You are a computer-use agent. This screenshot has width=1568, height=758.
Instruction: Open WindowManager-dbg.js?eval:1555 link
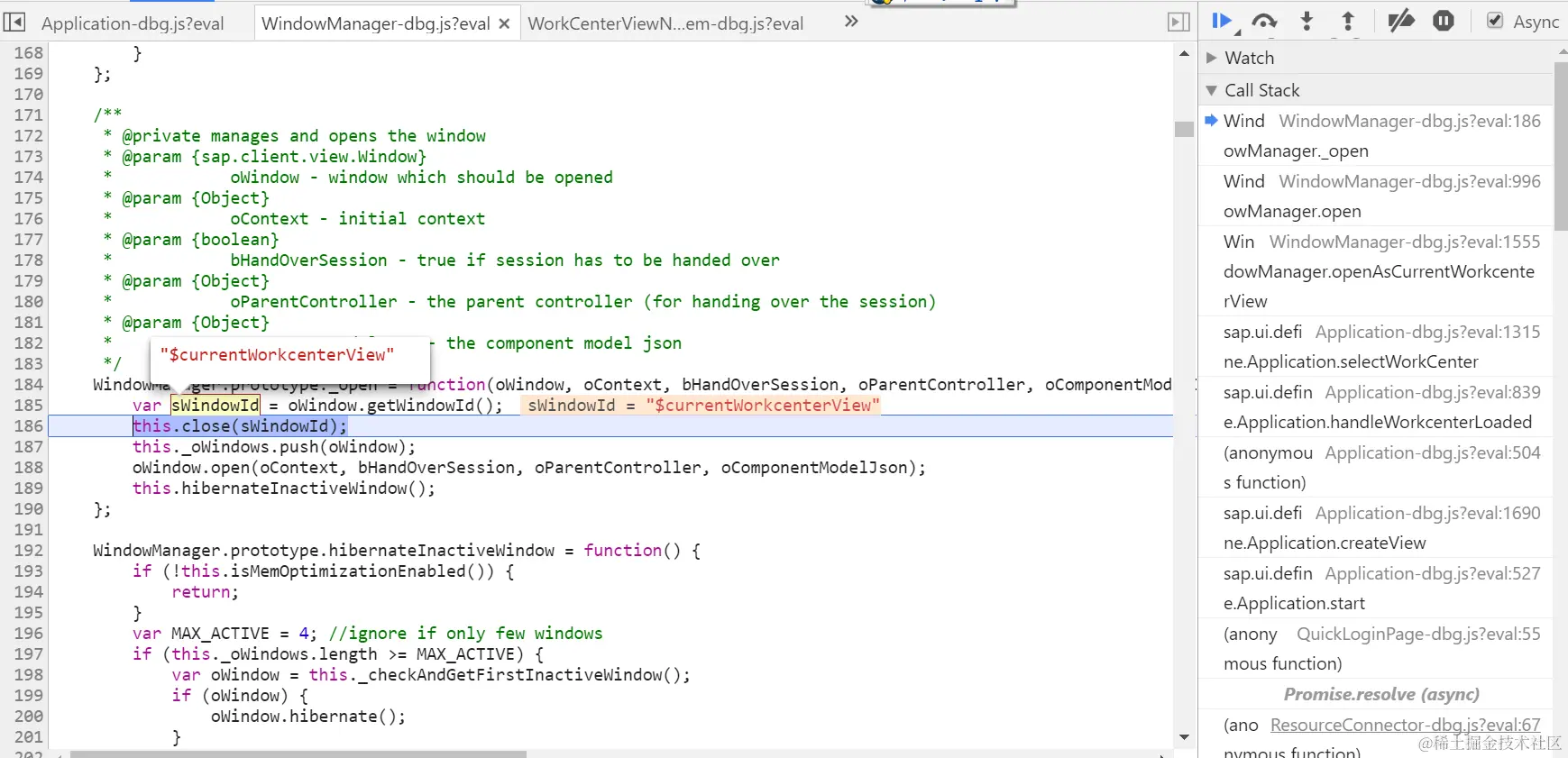tap(1405, 242)
